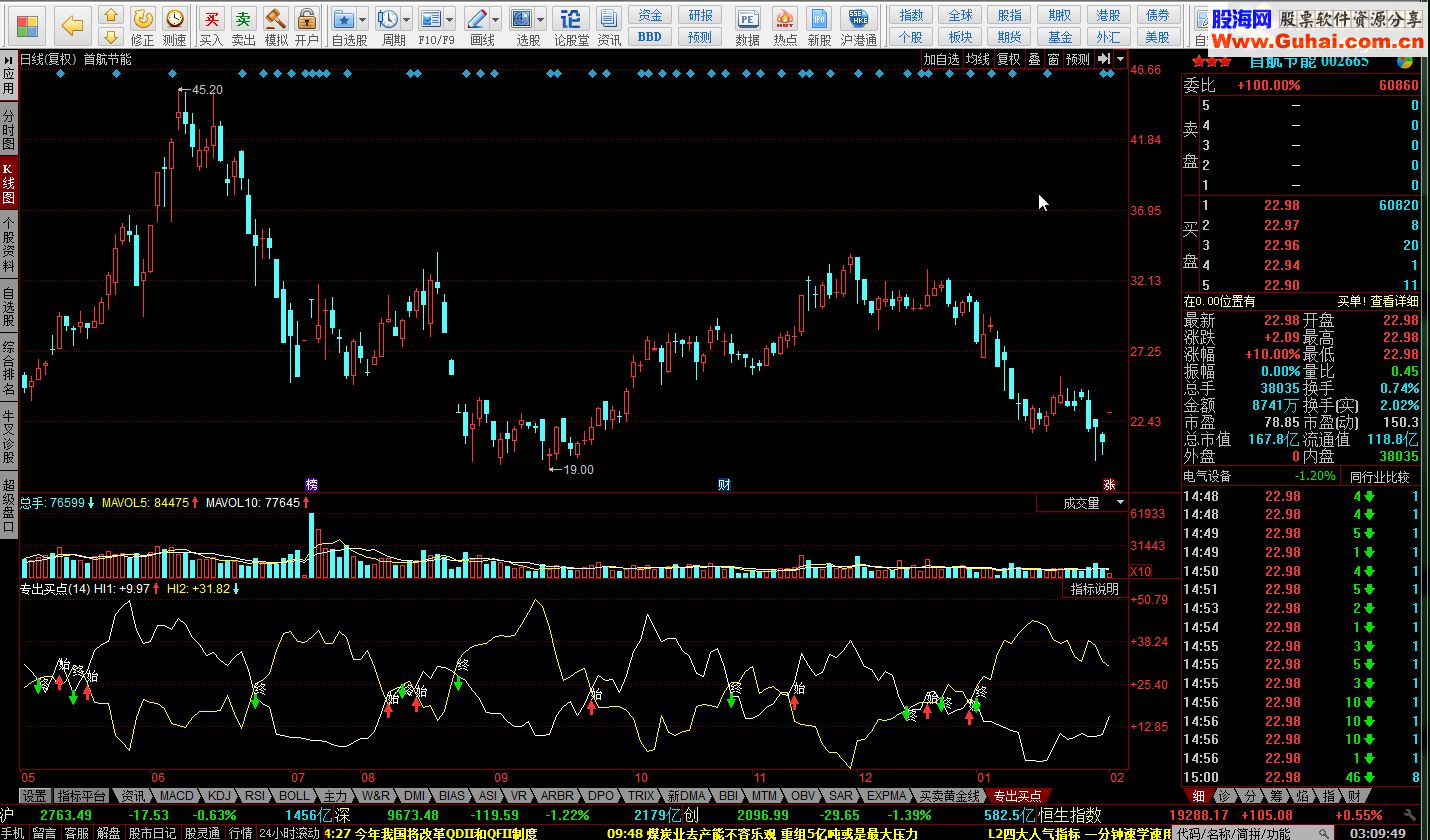Click the colored pie icon beside stock code
The image size is (1430, 840).
[x=1406, y=60]
